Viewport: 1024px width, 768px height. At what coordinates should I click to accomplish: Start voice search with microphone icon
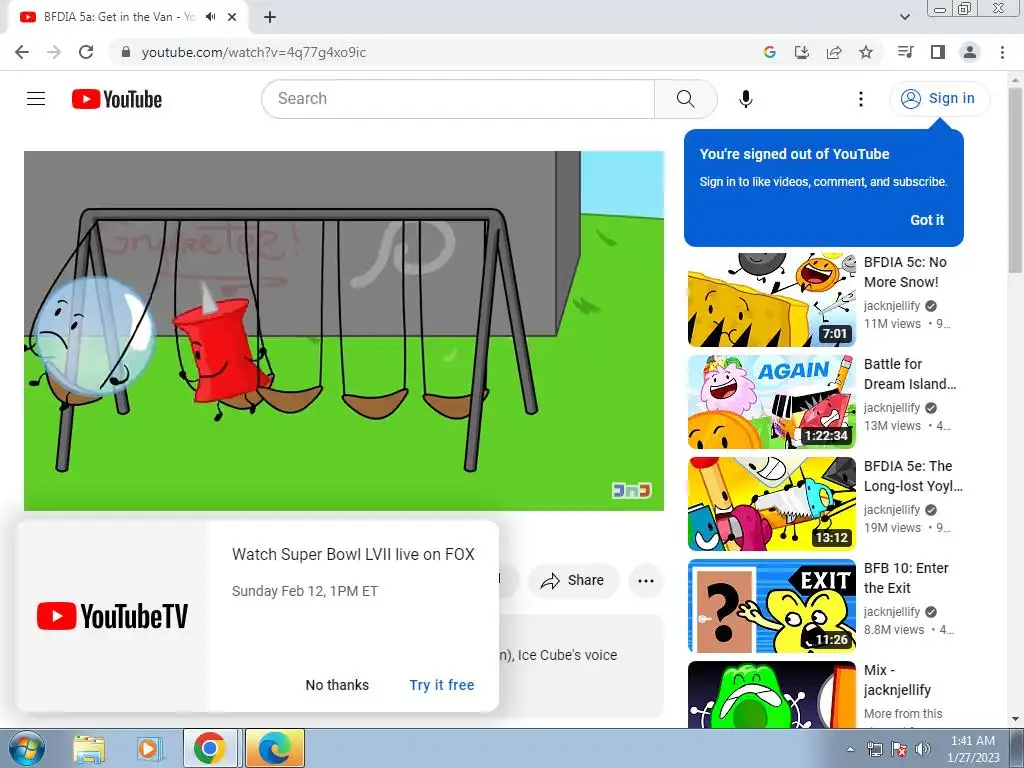tap(746, 99)
